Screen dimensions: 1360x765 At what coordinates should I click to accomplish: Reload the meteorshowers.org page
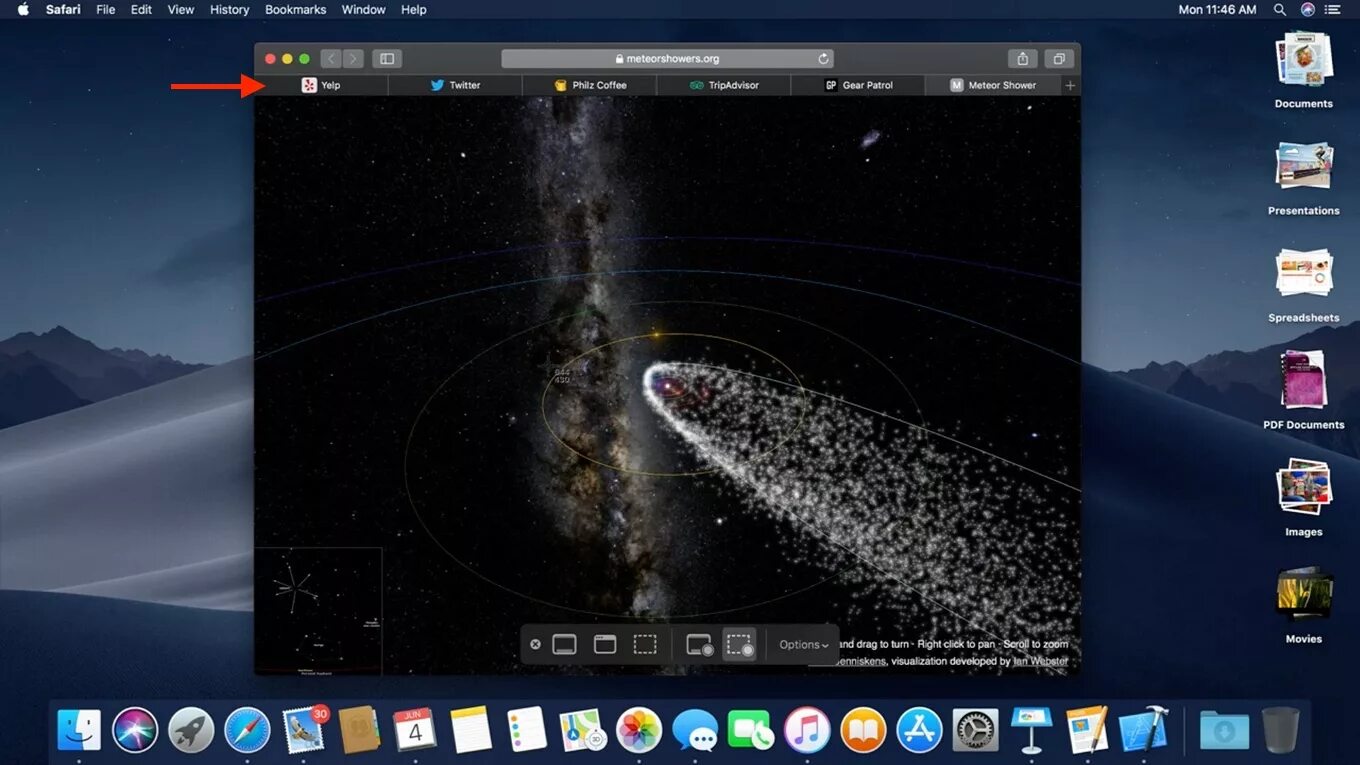pos(823,58)
